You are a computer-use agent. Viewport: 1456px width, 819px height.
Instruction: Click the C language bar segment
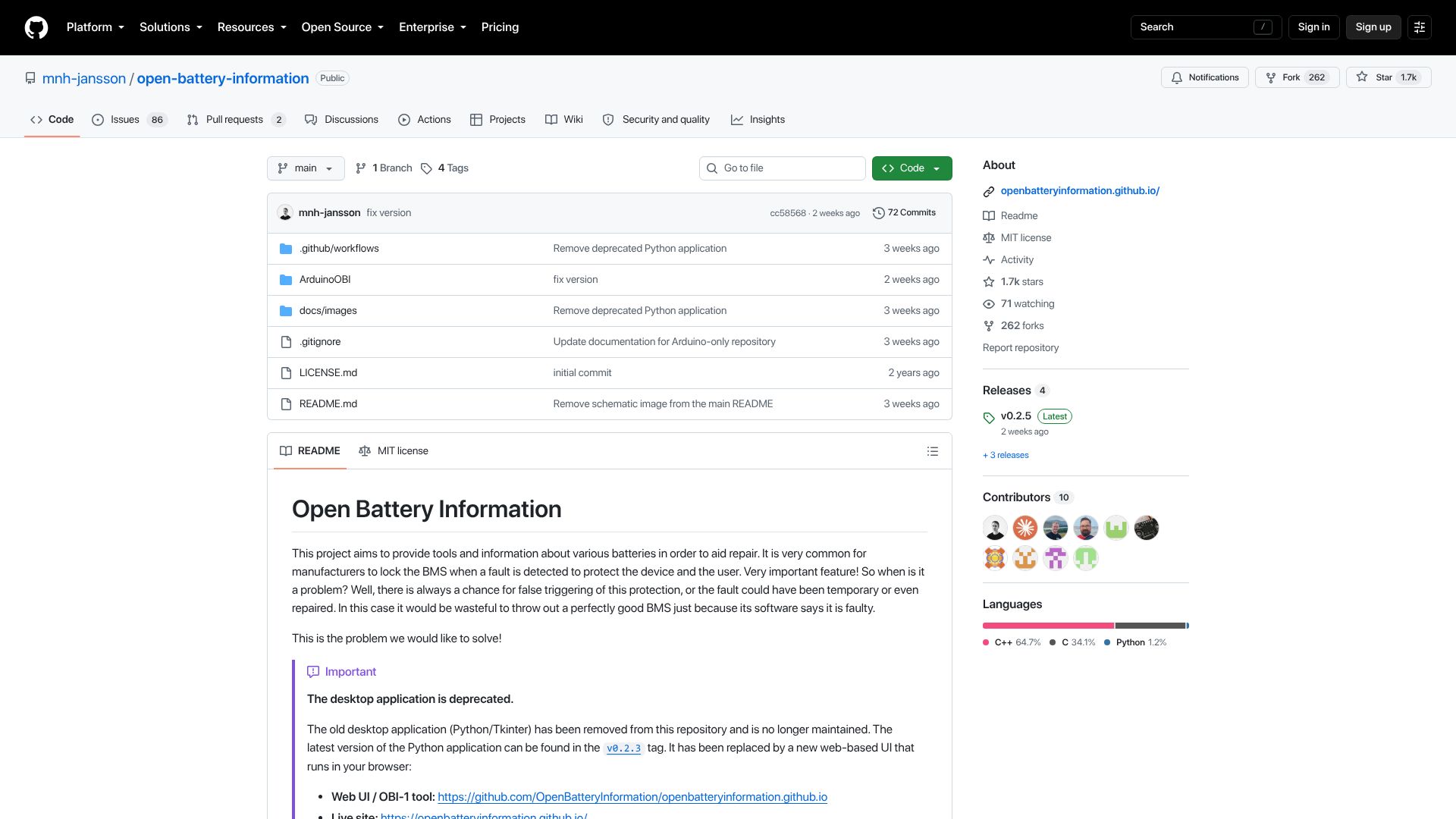click(1150, 626)
